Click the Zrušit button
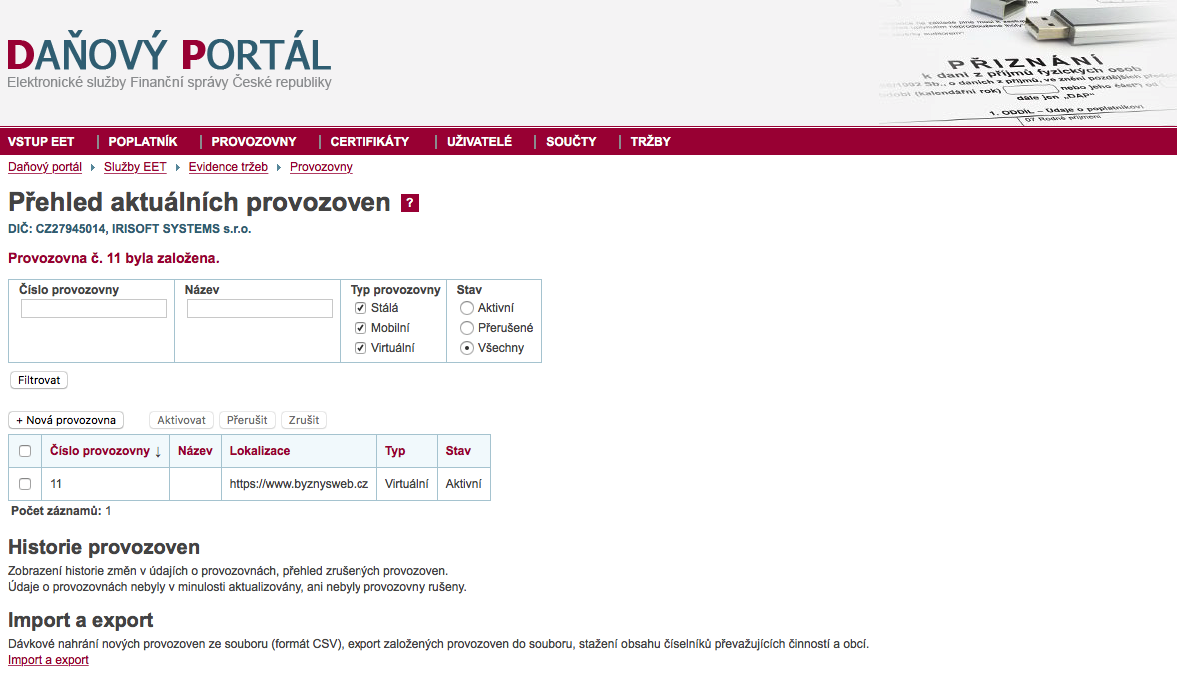 tap(304, 420)
